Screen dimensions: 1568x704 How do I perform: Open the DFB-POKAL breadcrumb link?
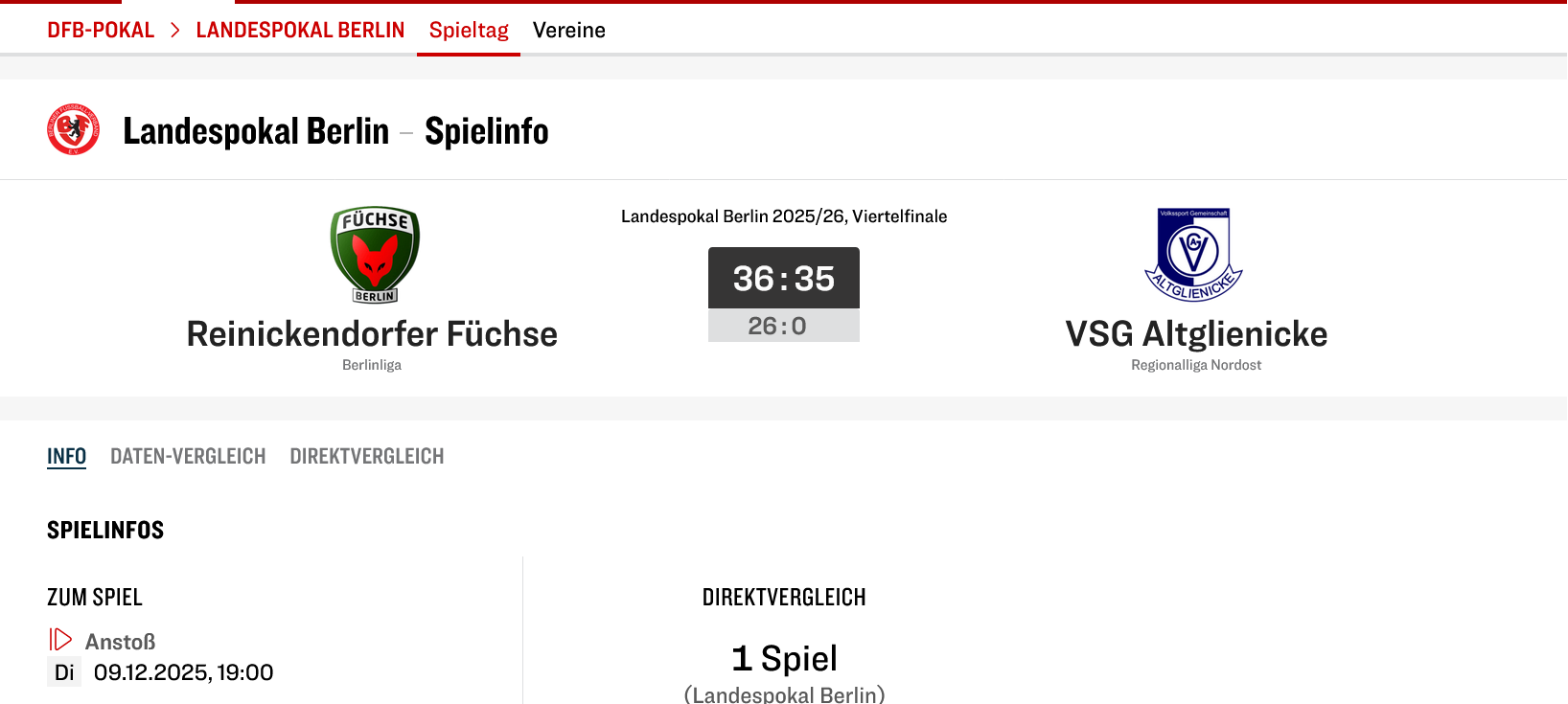[101, 31]
